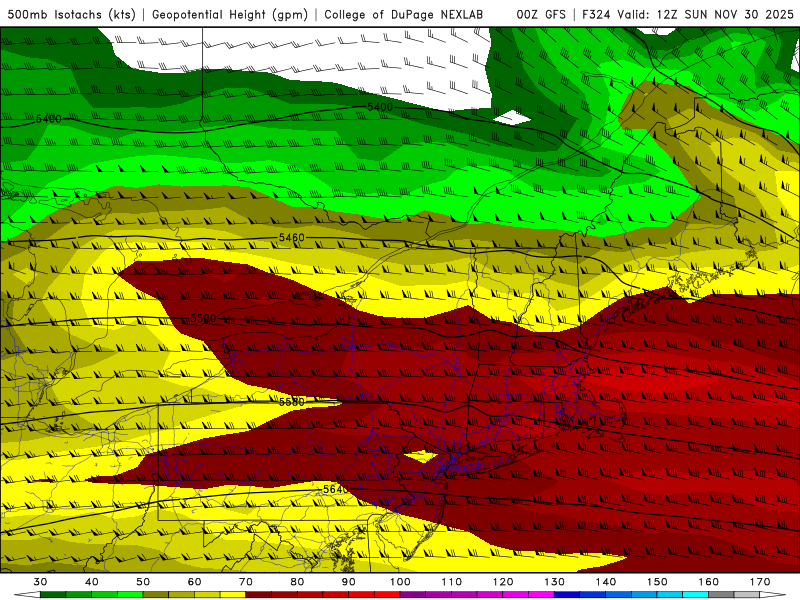Click the 'College of DuPage NEXLAB' text
800x600 pixels.
coord(403,14)
